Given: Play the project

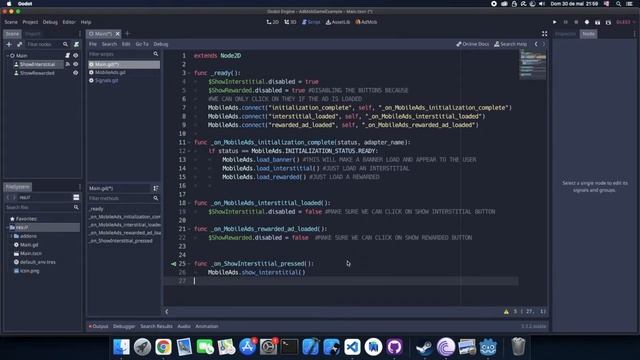Looking at the screenshot, I should coord(554,22).
